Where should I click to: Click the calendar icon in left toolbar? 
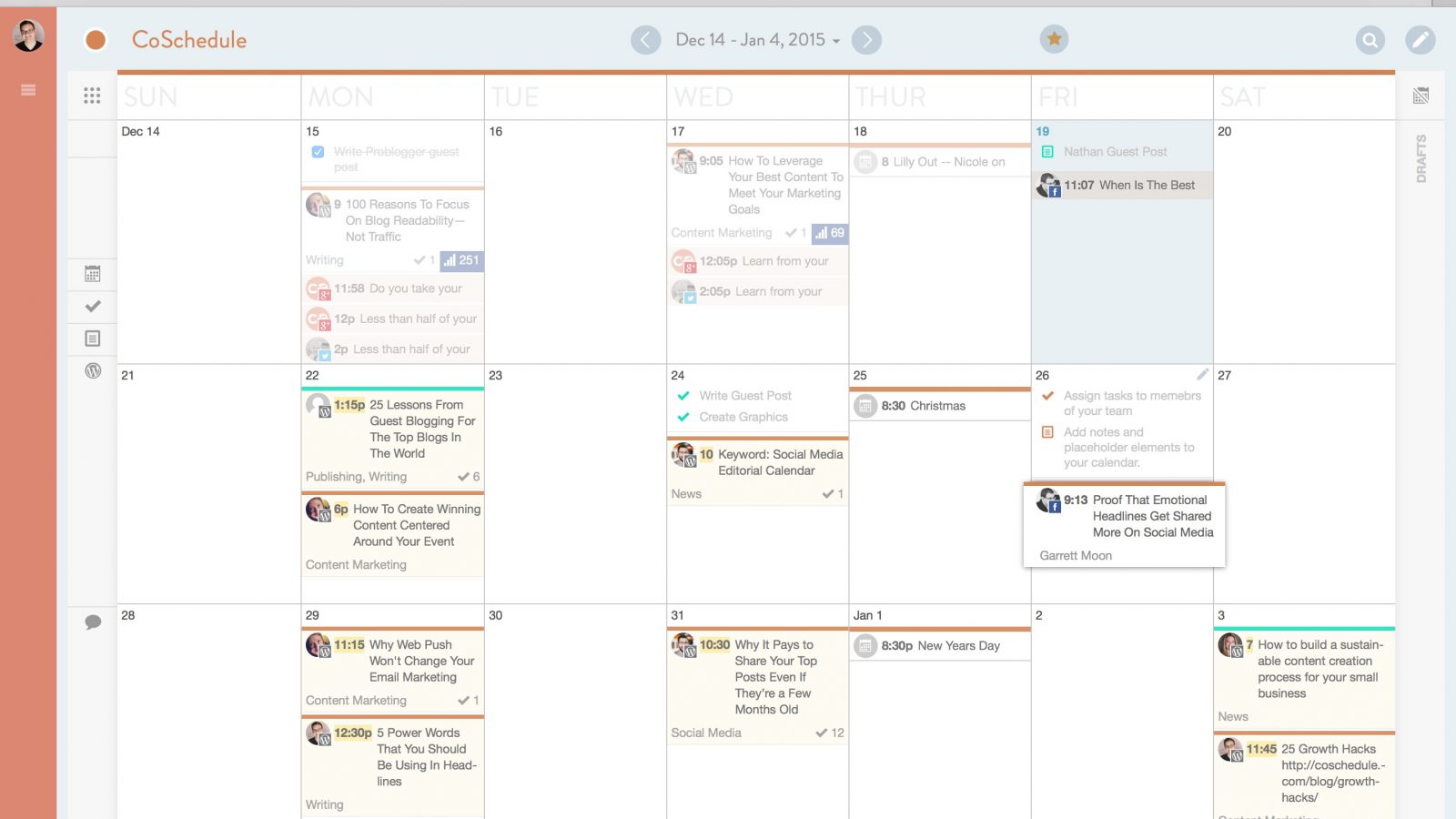click(x=93, y=274)
